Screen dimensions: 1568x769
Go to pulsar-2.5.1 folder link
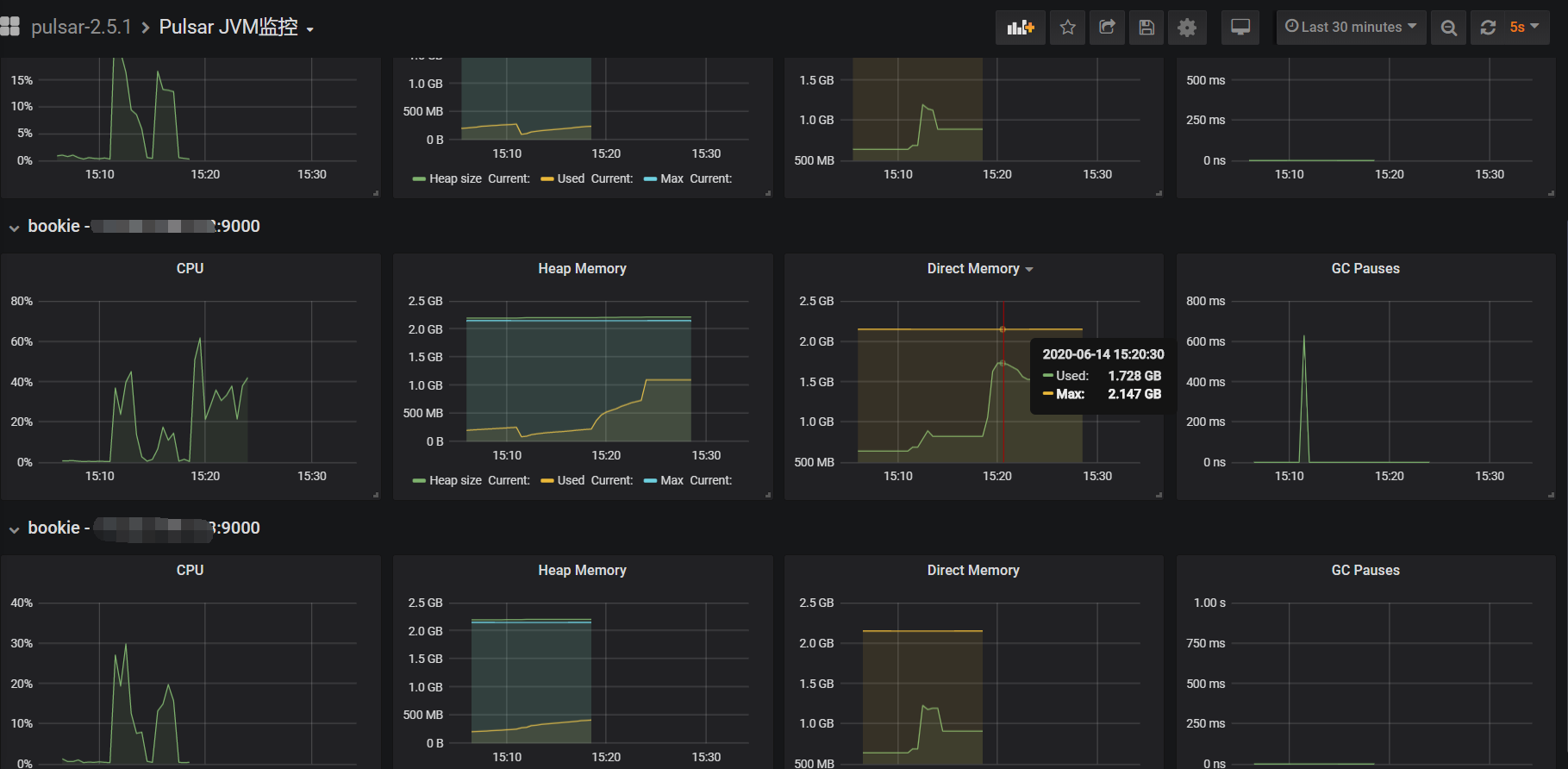(81, 28)
